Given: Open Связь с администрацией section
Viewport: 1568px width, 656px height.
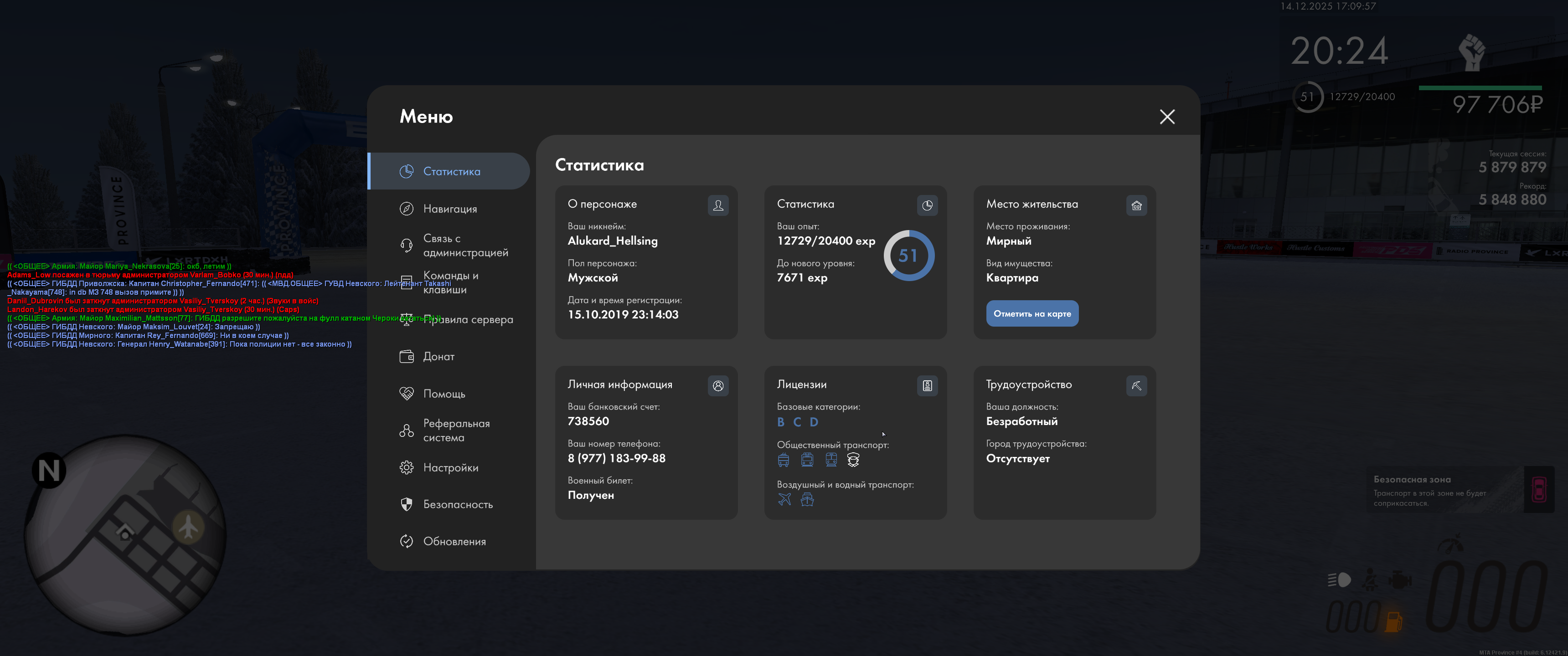Looking at the screenshot, I should click(x=465, y=245).
